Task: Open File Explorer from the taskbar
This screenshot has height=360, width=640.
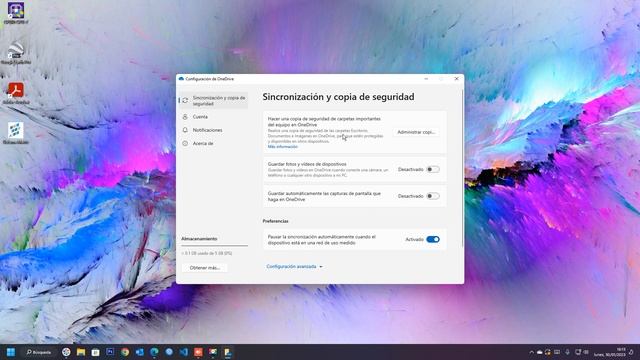Action: click(81, 352)
